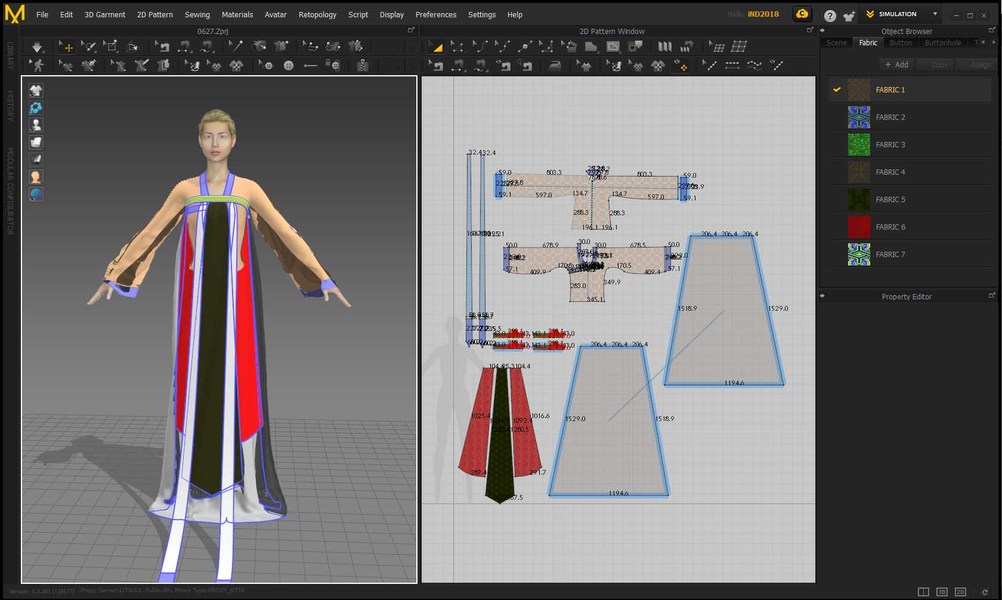Screen dimensions: 1002x600
Task: Select the FABRIC 6 red swatch
Action: pyautogui.click(x=859, y=227)
